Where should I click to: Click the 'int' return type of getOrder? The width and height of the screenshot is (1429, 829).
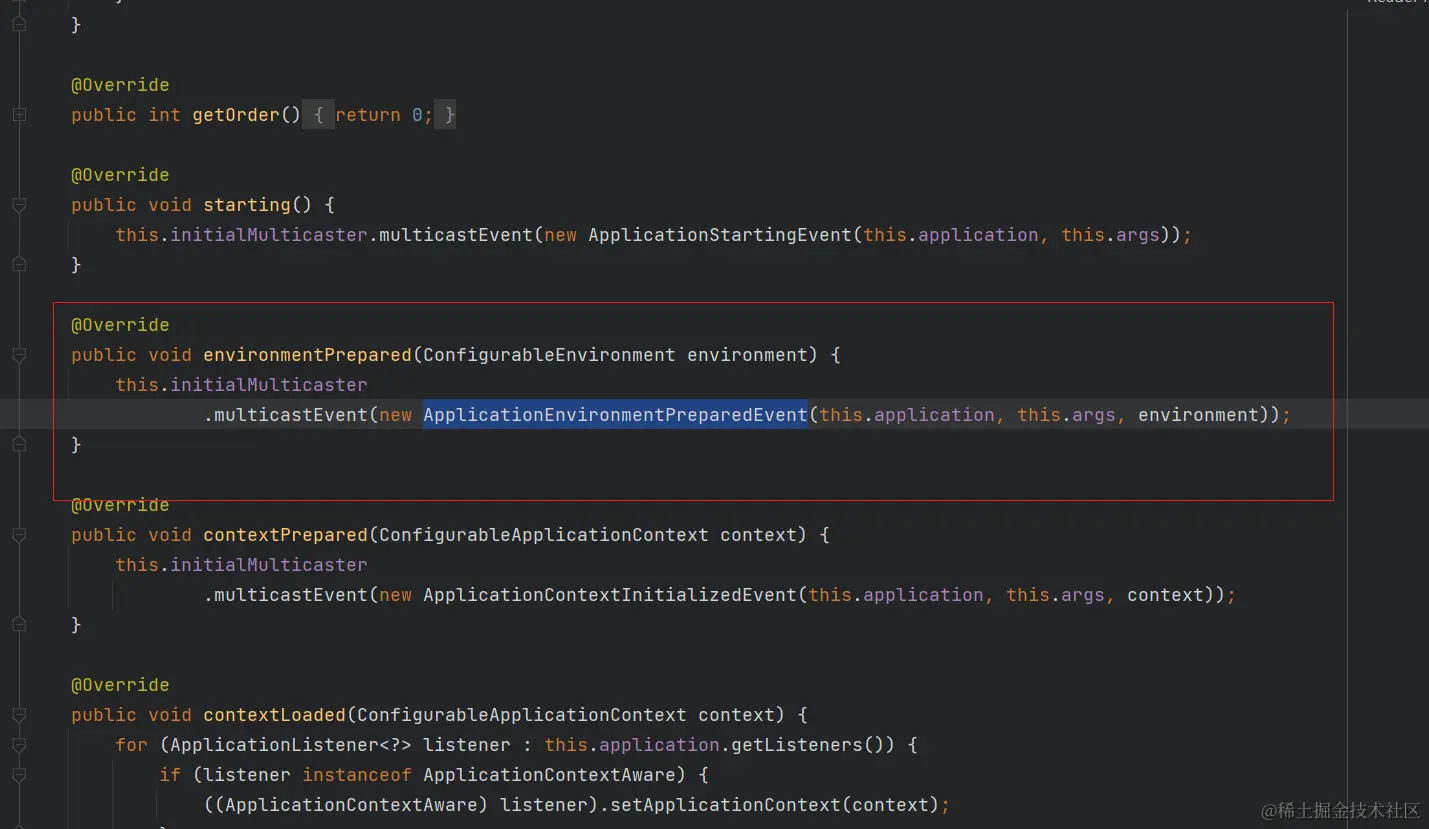tap(165, 115)
